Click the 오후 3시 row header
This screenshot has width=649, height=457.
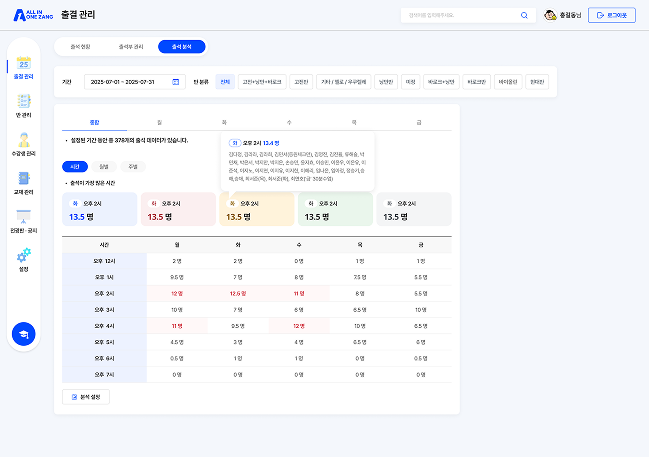[104, 310]
